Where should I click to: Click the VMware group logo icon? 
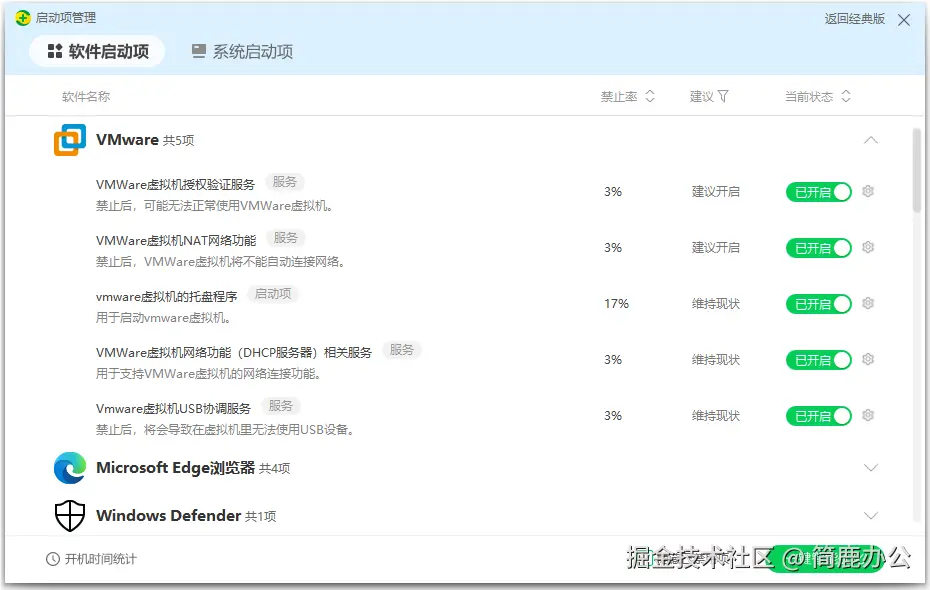click(x=70, y=140)
